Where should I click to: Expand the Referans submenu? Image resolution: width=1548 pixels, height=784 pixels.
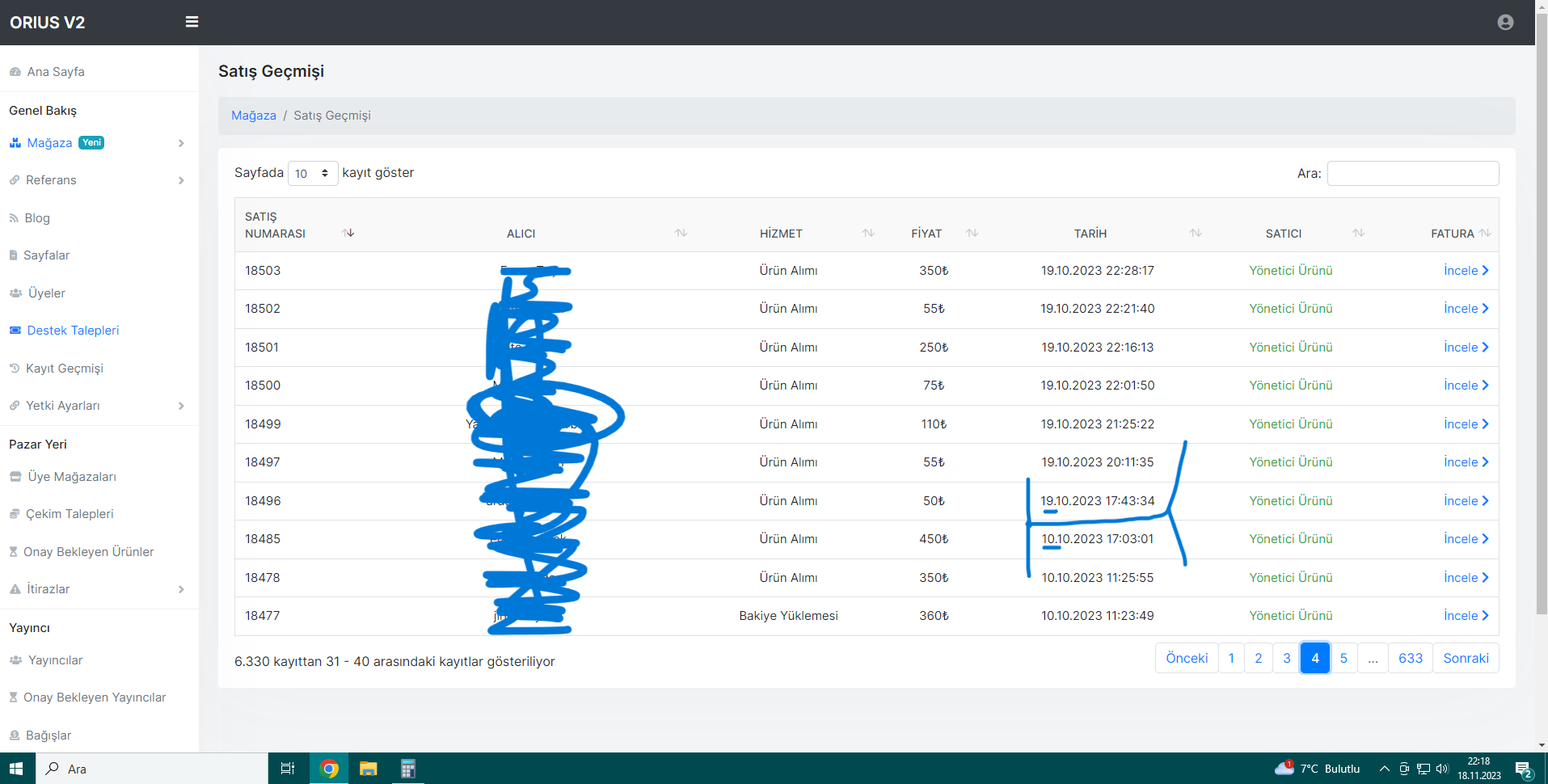click(99, 180)
